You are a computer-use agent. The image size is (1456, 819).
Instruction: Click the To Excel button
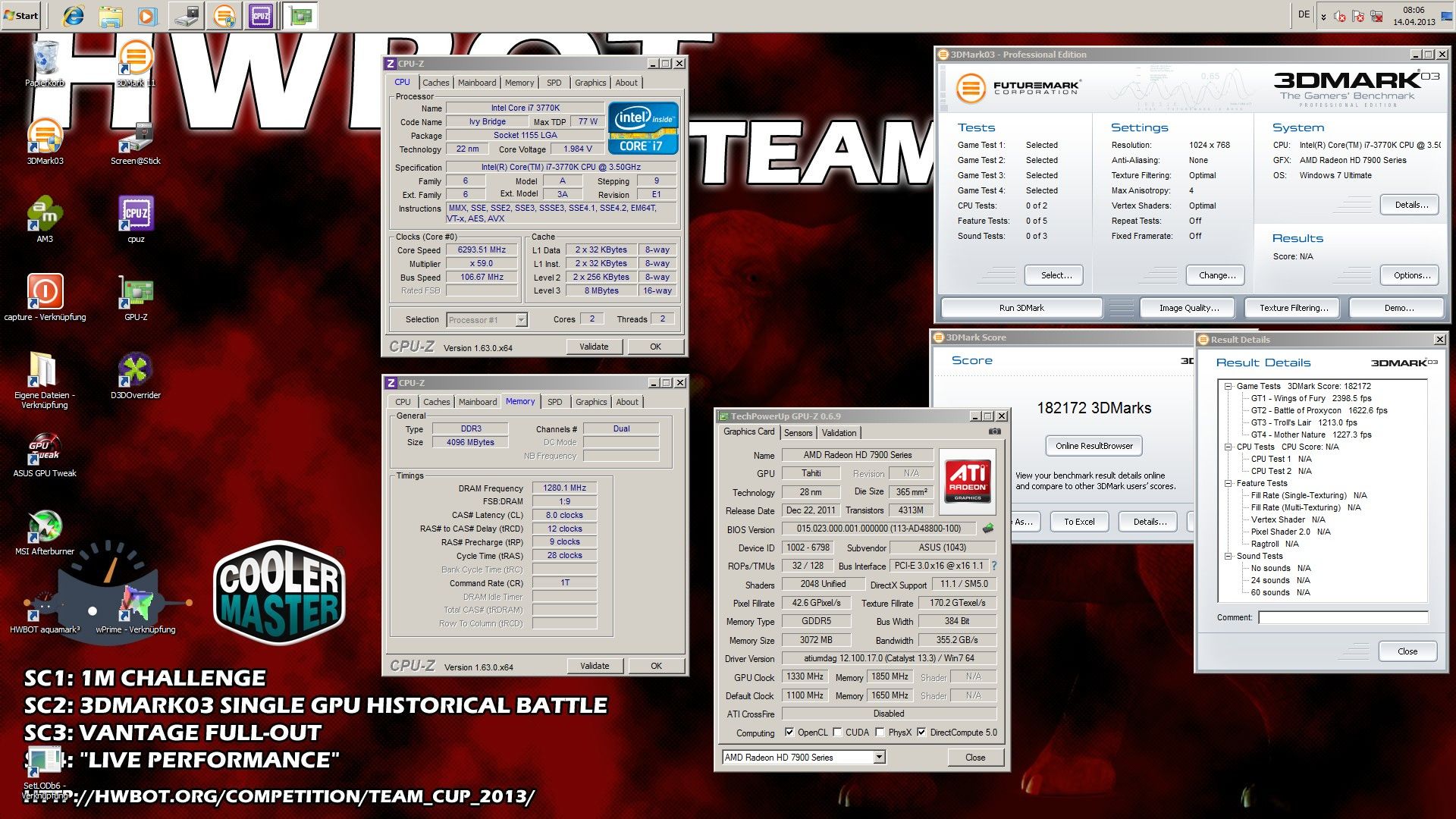pyautogui.click(x=1079, y=522)
